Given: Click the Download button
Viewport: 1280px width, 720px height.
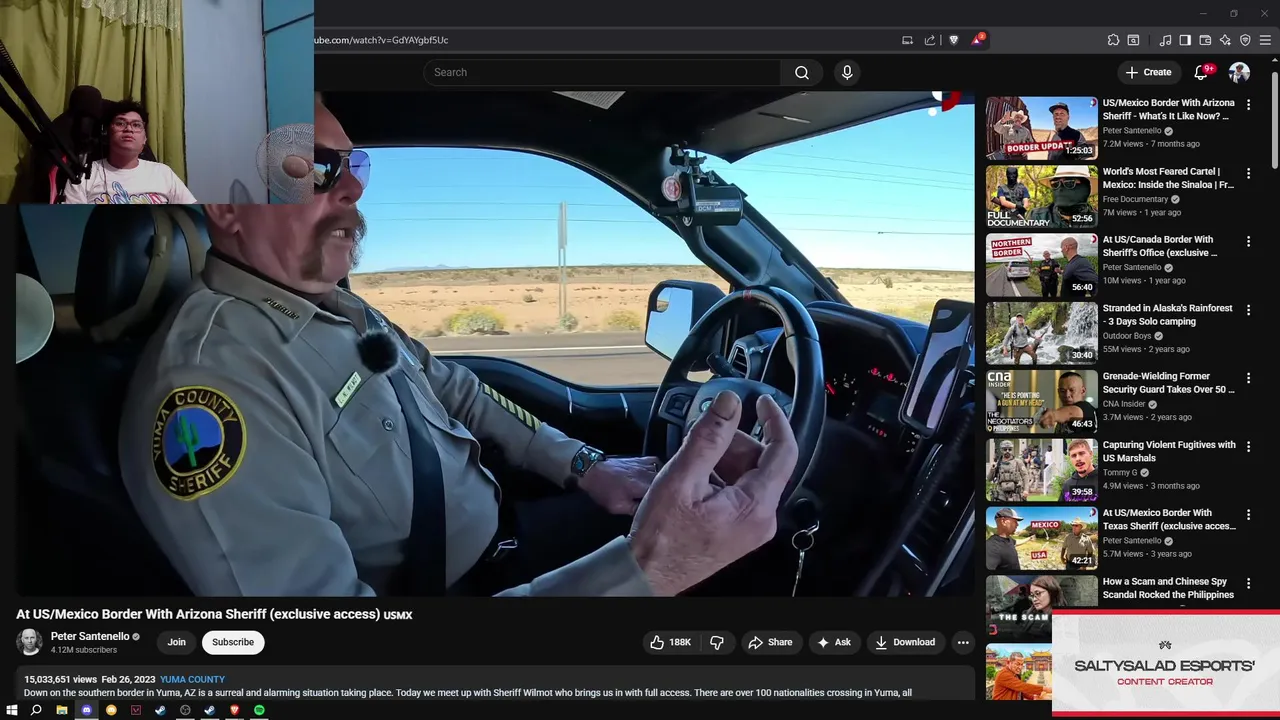Looking at the screenshot, I should click(x=905, y=642).
